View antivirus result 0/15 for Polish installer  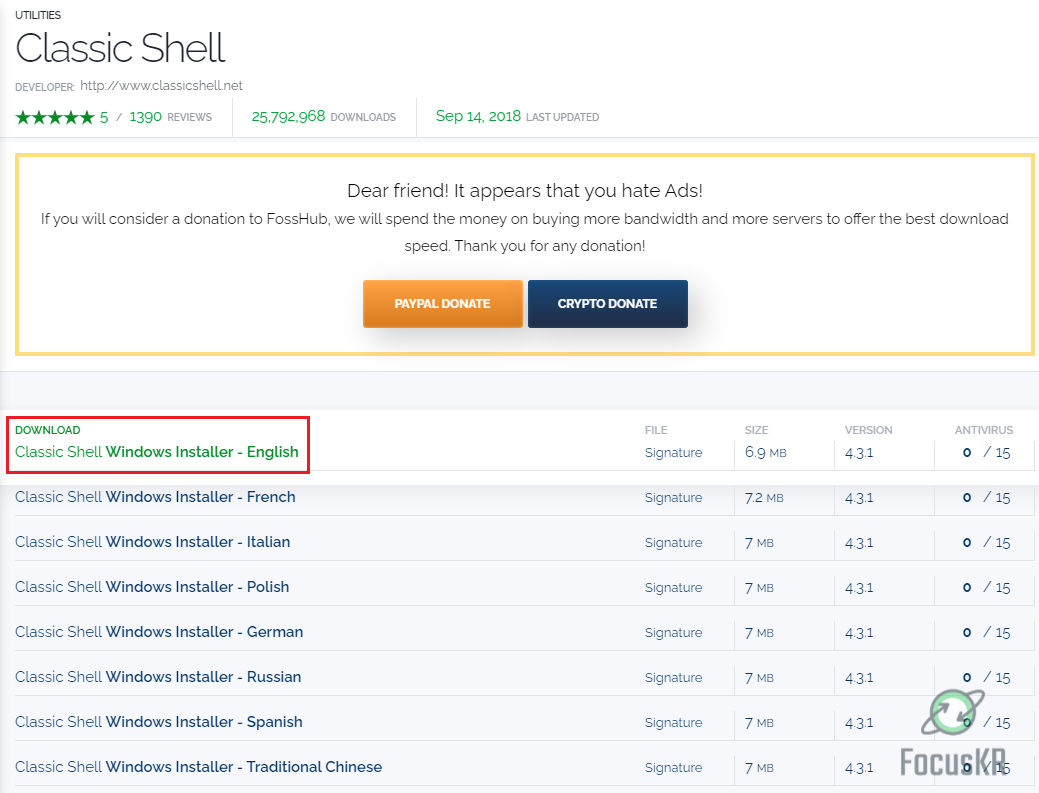tap(986, 588)
